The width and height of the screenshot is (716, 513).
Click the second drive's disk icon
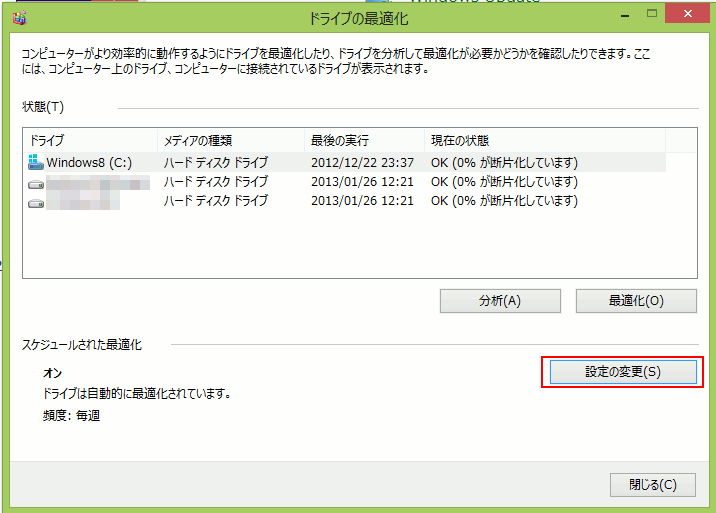coord(36,182)
